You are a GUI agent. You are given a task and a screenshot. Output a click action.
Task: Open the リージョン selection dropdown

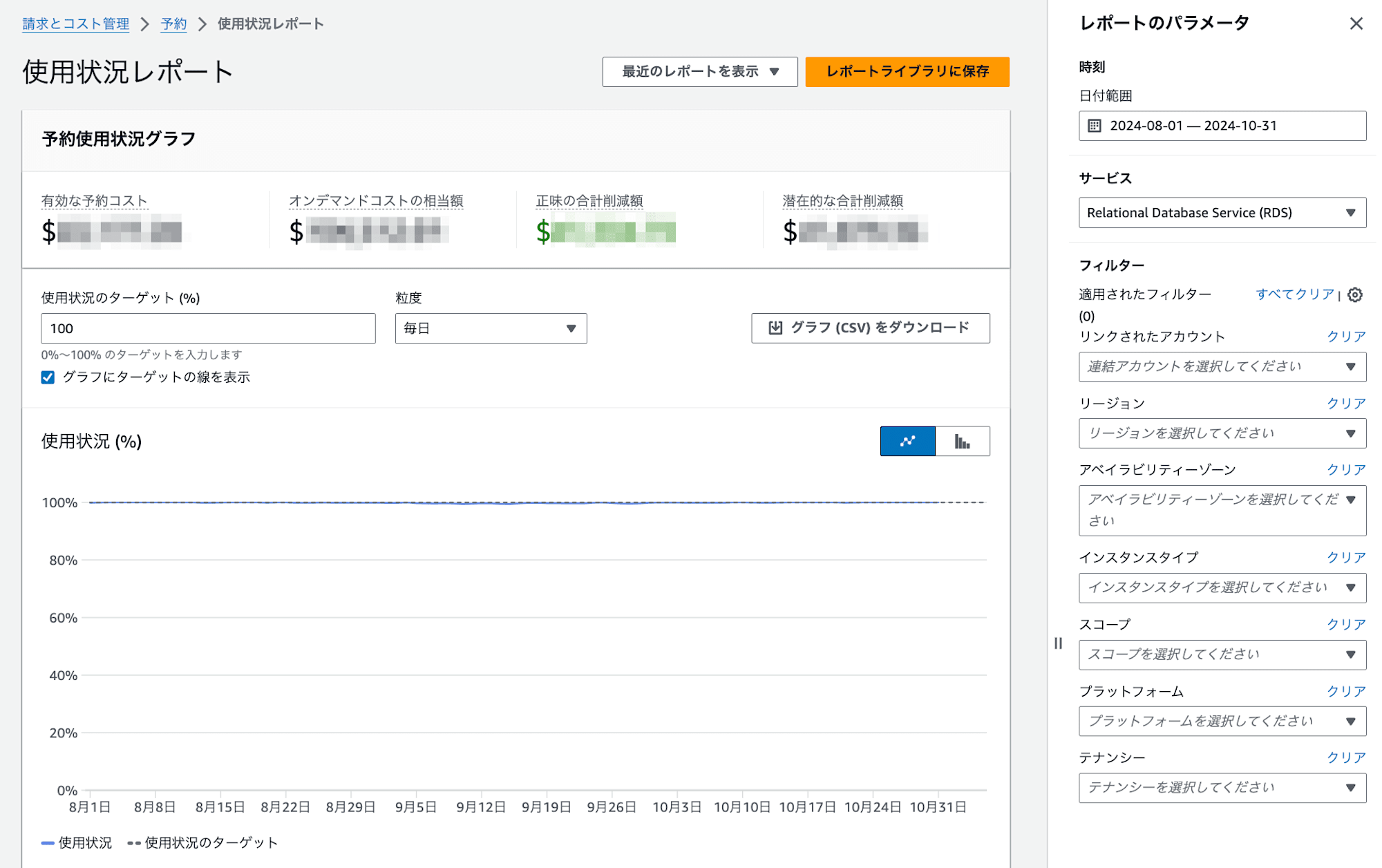click(x=1222, y=433)
